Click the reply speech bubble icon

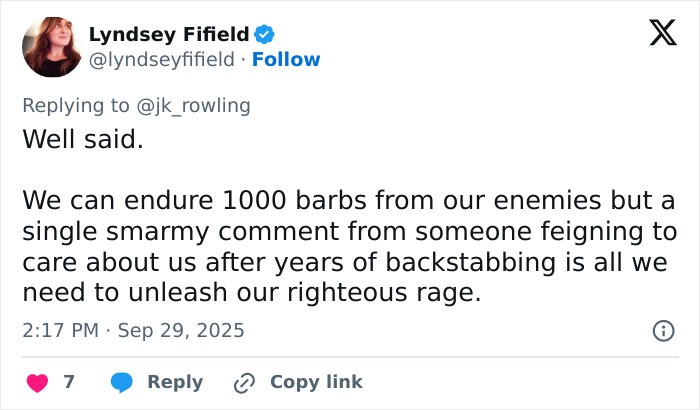(x=122, y=382)
